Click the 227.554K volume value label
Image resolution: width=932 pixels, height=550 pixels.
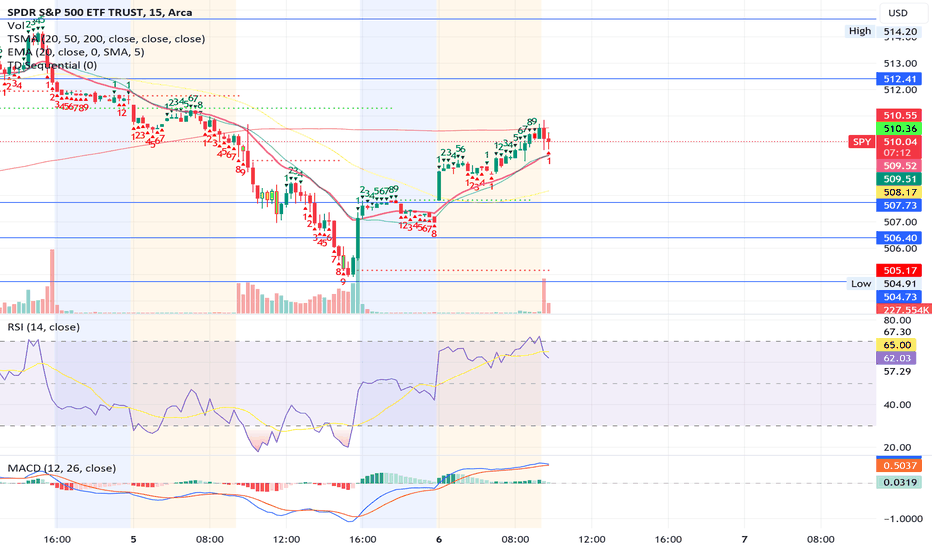[x=902, y=309]
